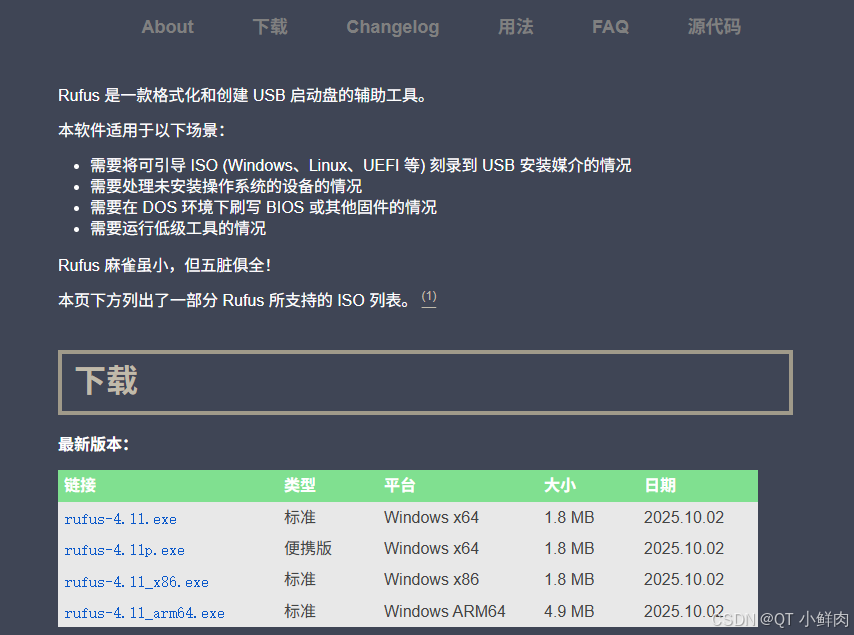
Task: Open footnote (1) next to ISO 列表
Action: pos(429,298)
